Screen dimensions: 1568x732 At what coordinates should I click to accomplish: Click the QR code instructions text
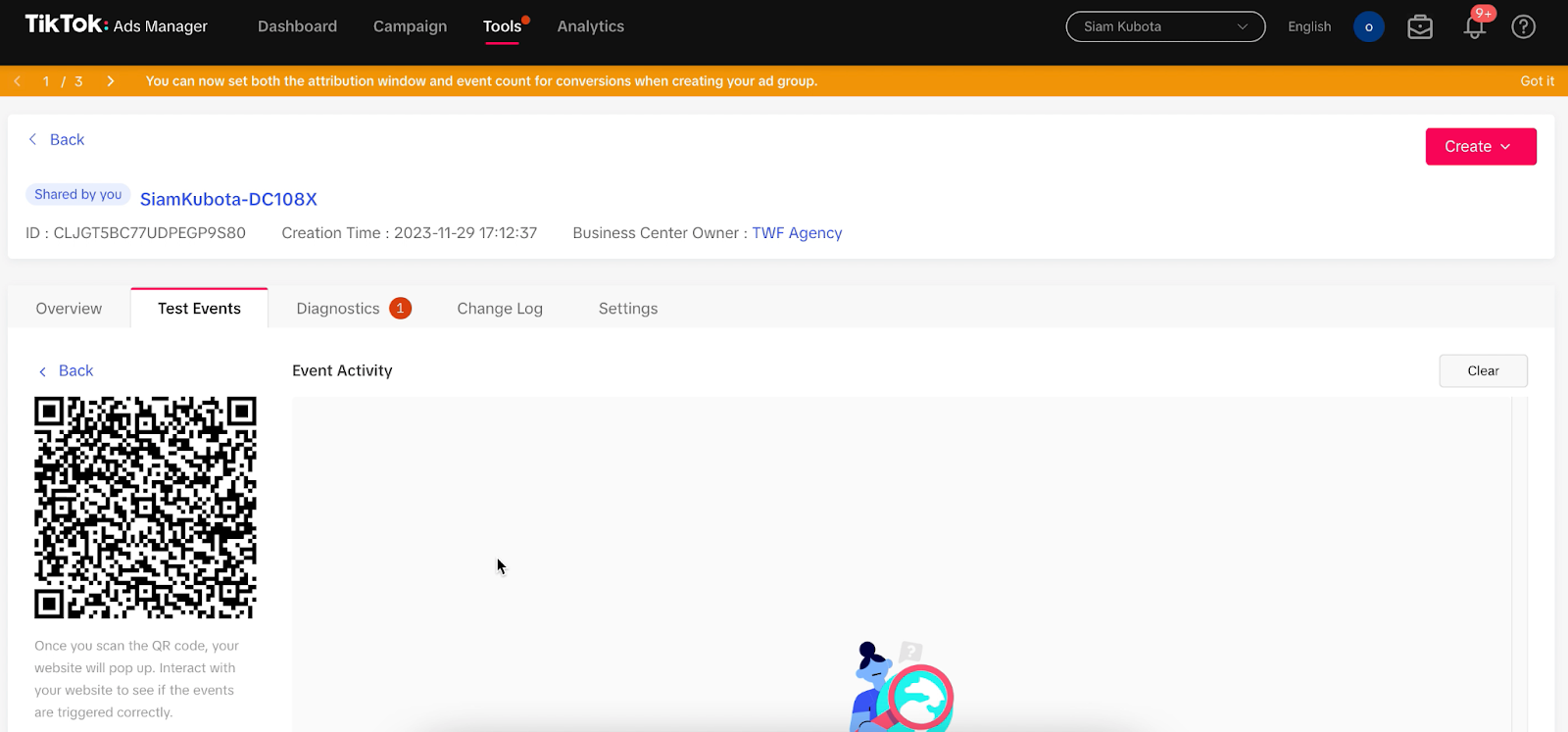pyautogui.click(x=136, y=678)
